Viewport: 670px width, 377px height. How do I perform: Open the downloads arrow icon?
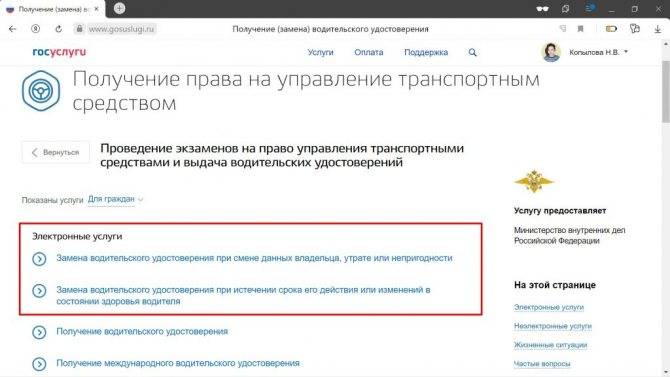tap(658, 29)
